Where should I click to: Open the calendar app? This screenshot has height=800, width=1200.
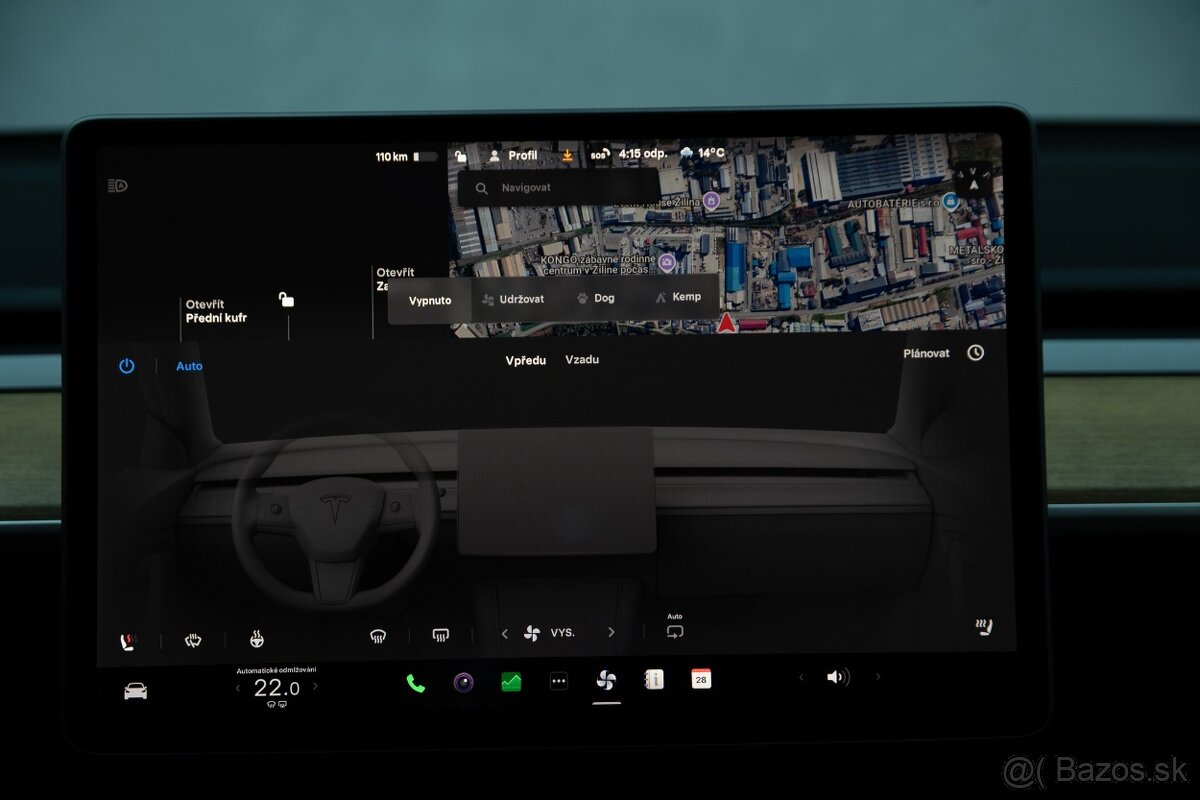click(x=701, y=679)
